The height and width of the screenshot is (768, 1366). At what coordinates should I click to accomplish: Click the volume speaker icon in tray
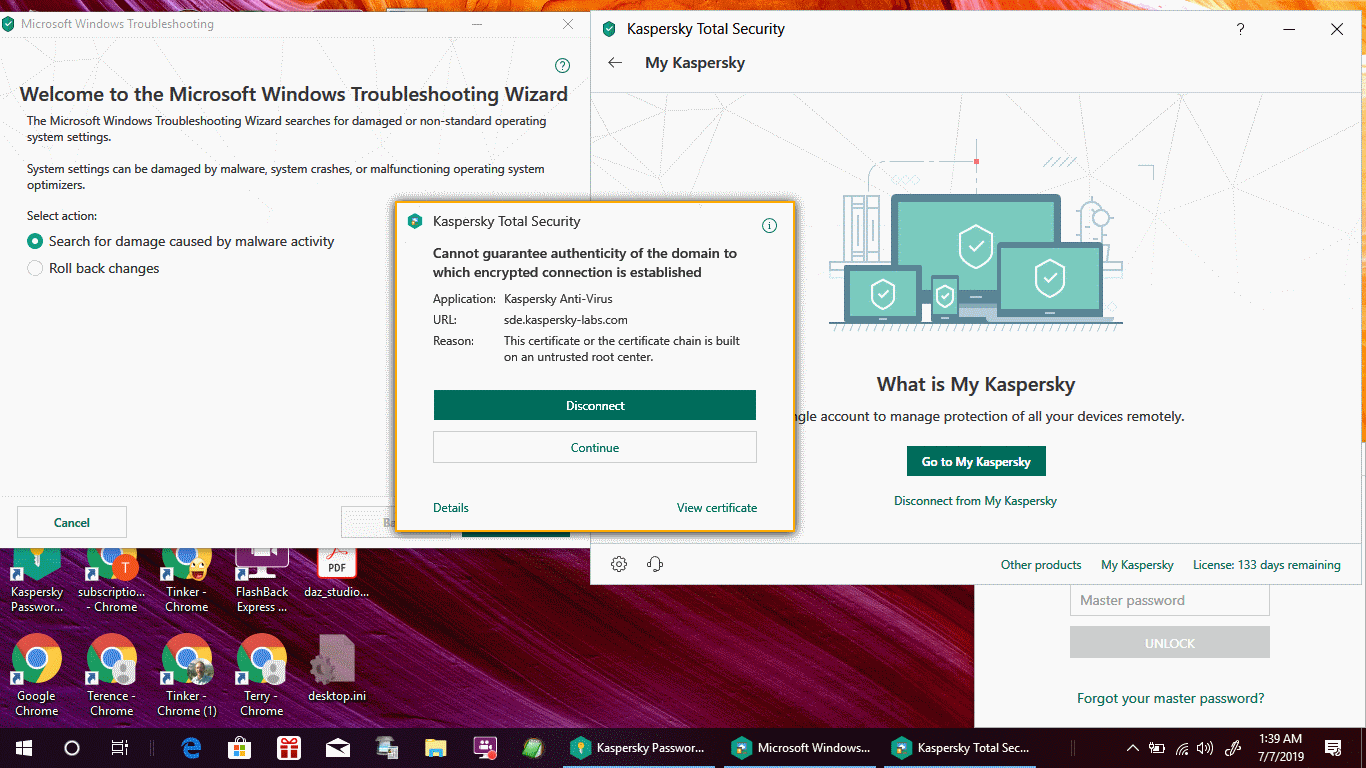(1205, 748)
